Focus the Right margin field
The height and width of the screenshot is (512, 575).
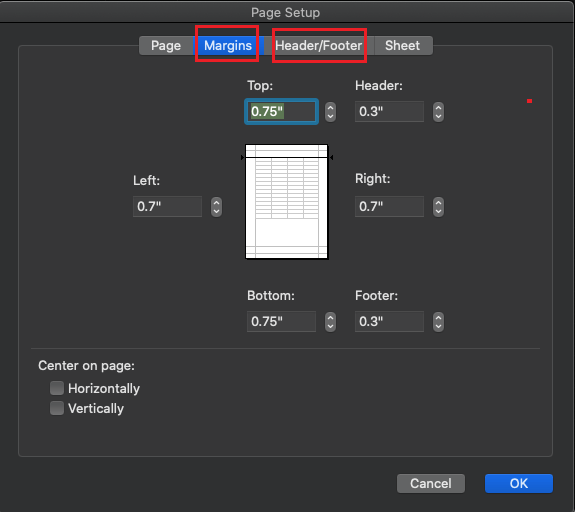[389, 206]
